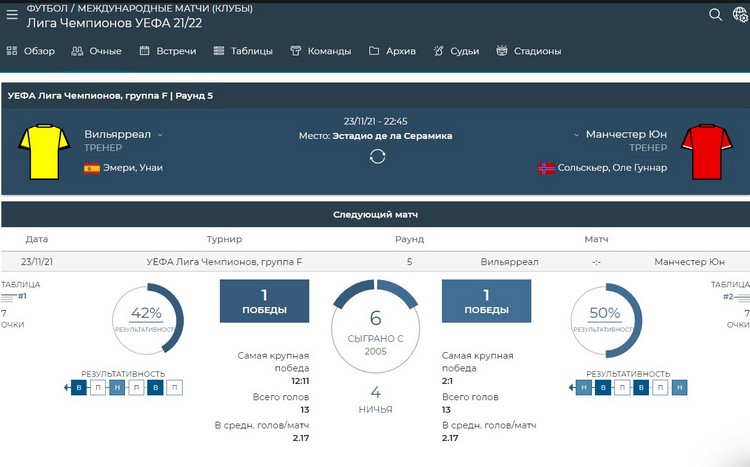The width and height of the screenshot is (750, 467).
Task: Click Манчестер Юн's 1 ПОБЕДЫ box
Action: pyautogui.click(x=486, y=301)
